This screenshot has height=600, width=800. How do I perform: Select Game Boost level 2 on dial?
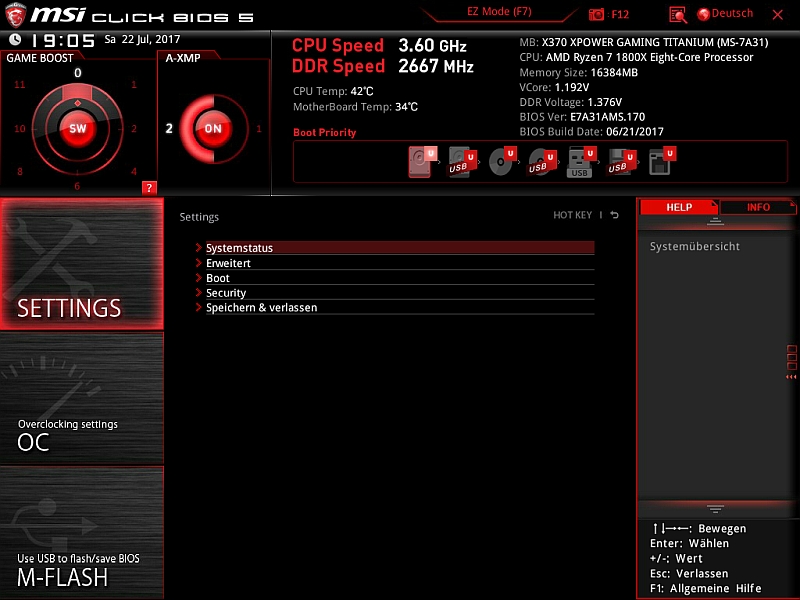click(134, 129)
